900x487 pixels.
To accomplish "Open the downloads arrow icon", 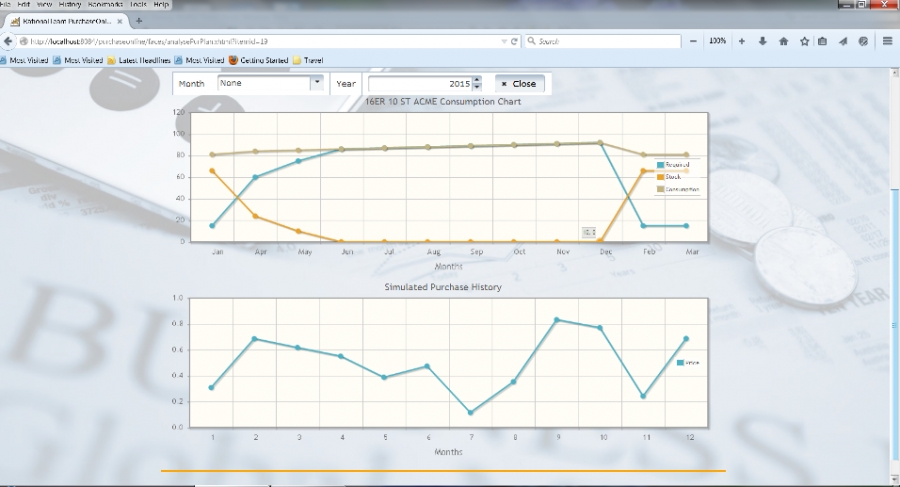I will pyautogui.click(x=762, y=41).
